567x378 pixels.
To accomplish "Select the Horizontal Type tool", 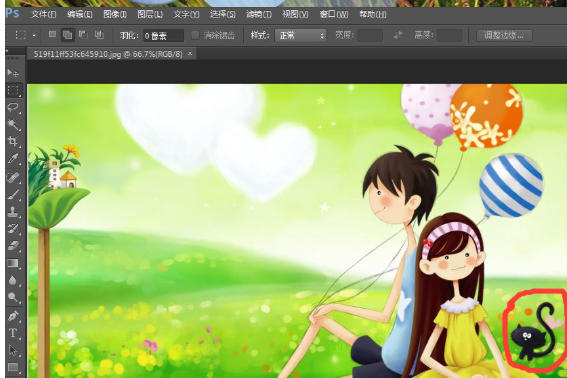I will 13,333.
